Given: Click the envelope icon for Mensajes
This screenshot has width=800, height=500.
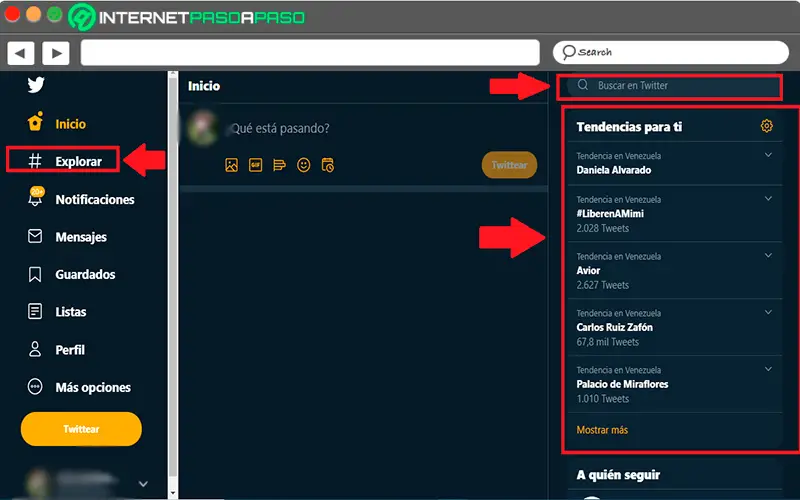Looking at the screenshot, I should 35,236.
